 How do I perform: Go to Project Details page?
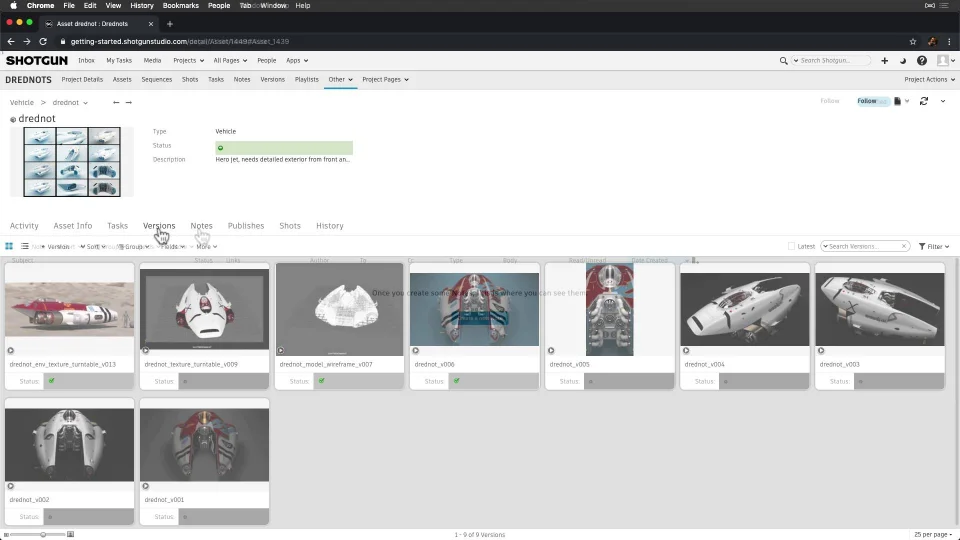pyautogui.click(x=82, y=80)
